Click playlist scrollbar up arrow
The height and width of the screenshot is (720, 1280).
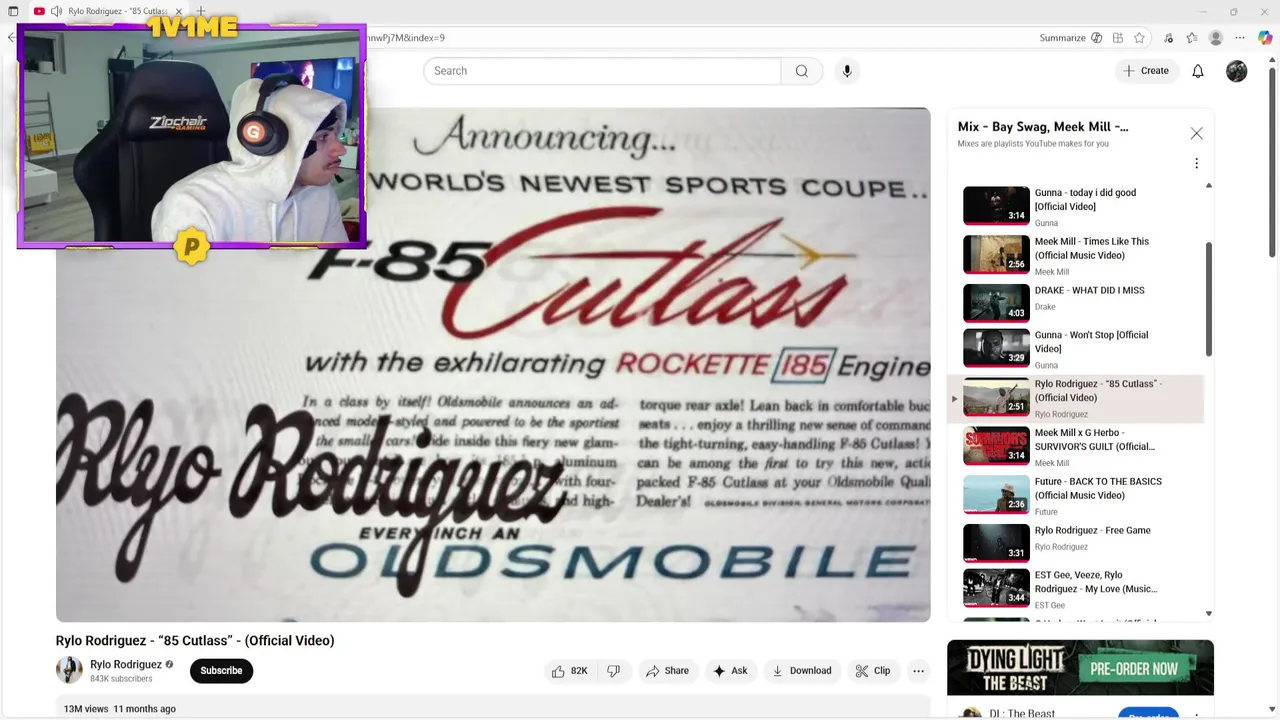coord(1208,186)
